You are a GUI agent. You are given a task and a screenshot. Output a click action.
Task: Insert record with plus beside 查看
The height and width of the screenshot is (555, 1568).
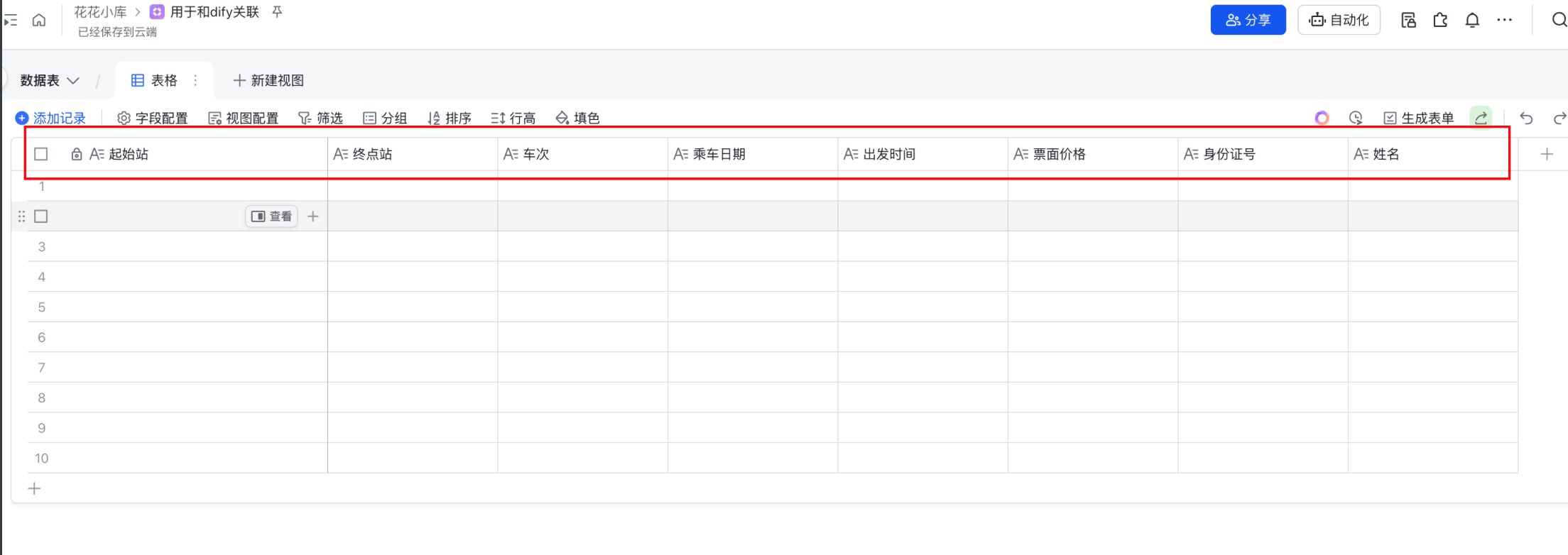[x=312, y=216]
